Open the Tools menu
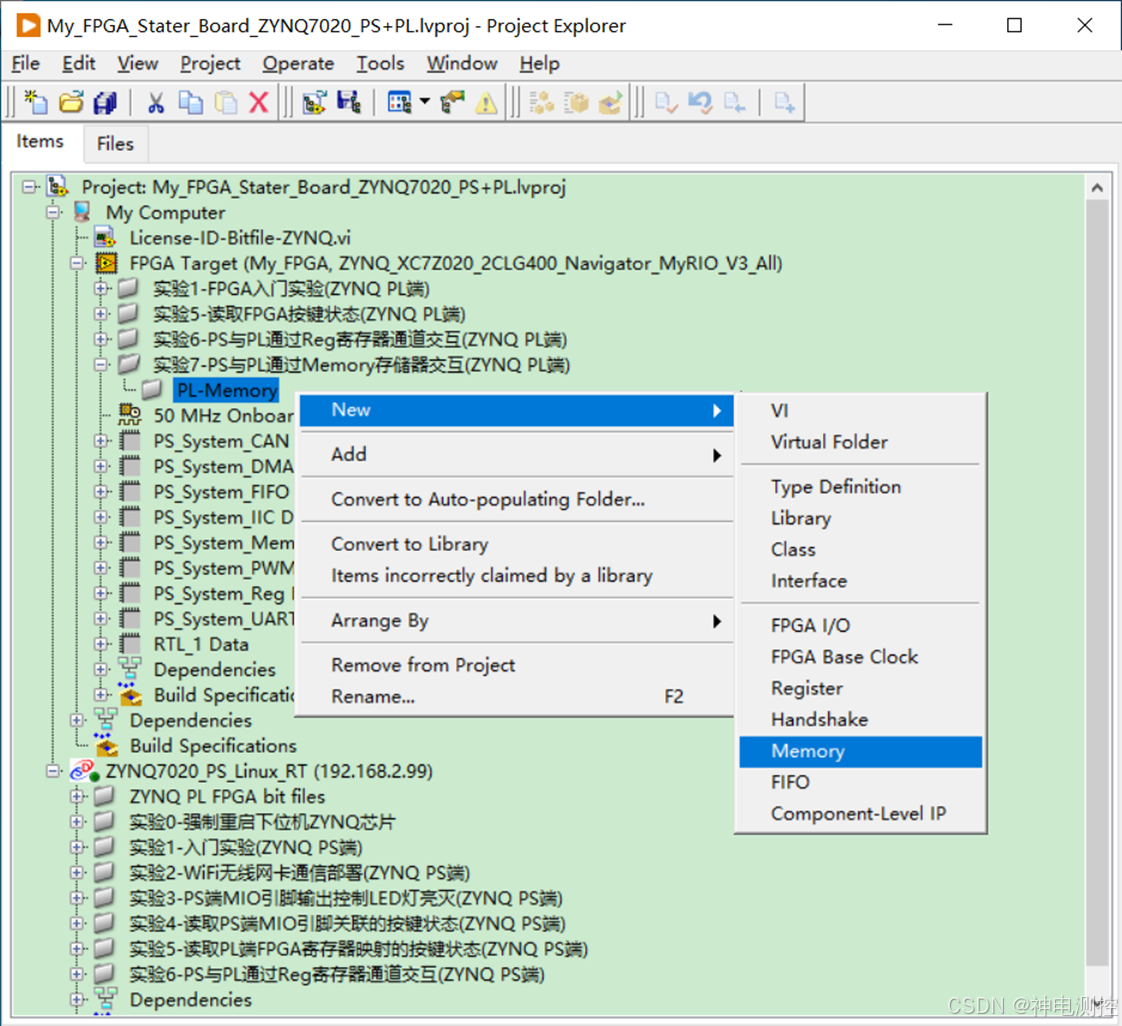1122x1026 pixels. [381, 64]
